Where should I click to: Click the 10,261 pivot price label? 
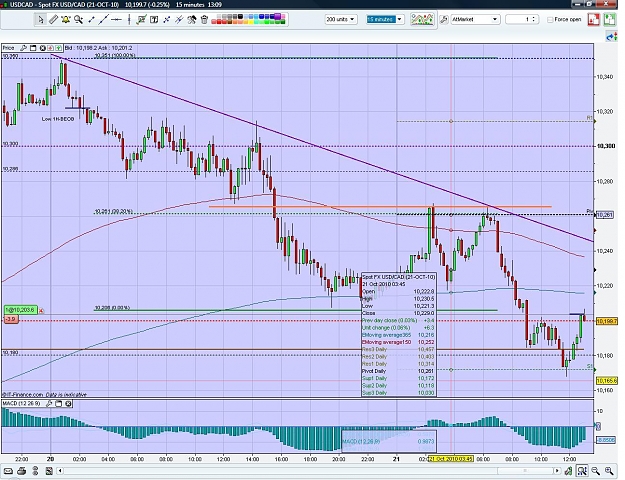click(605, 215)
